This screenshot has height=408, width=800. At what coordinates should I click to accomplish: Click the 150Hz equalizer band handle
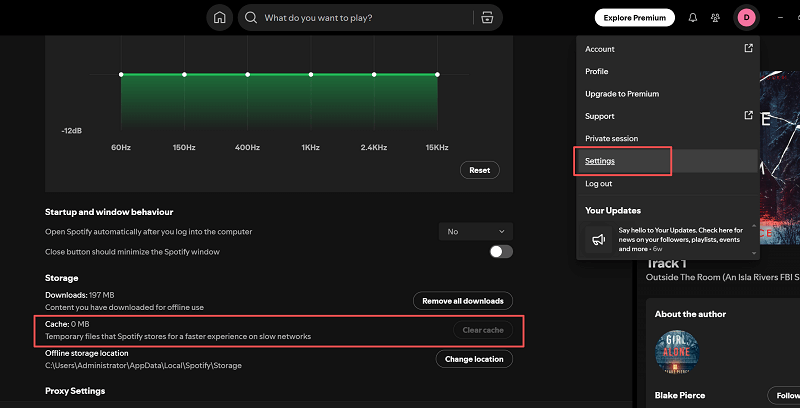pyautogui.click(x=184, y=74)
